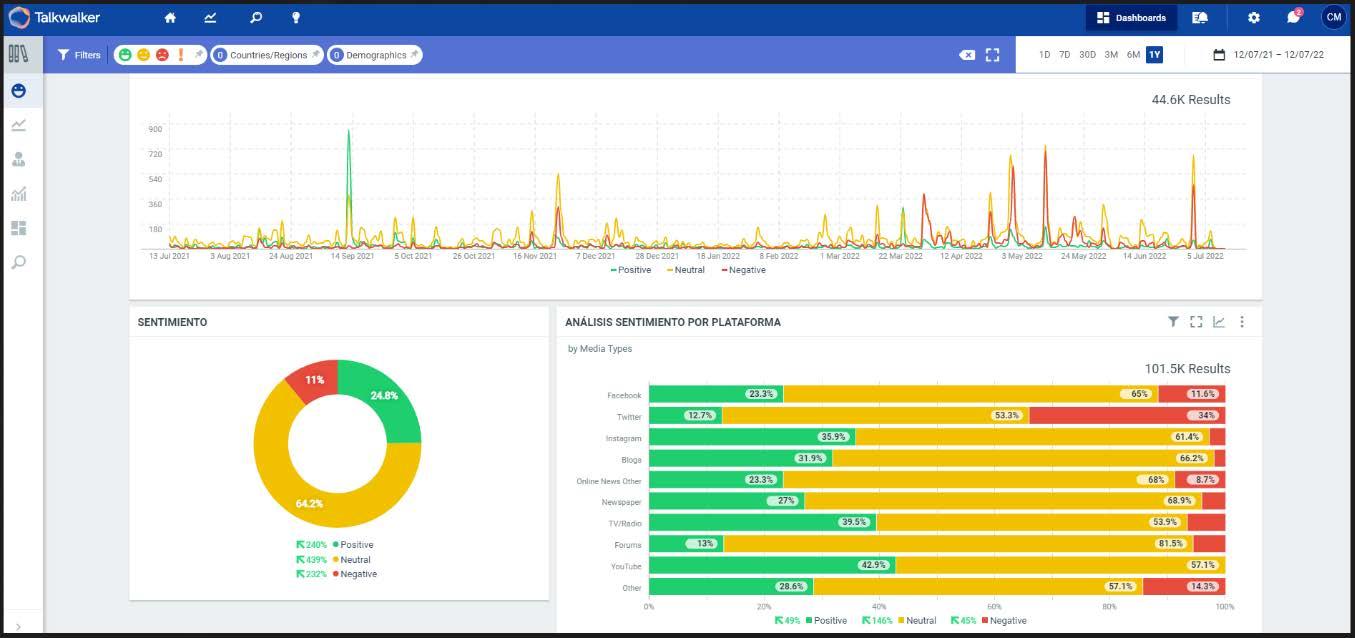Open the home icon in top bar
This screenshot has width=1355, height=638.
tap(170, 18)
